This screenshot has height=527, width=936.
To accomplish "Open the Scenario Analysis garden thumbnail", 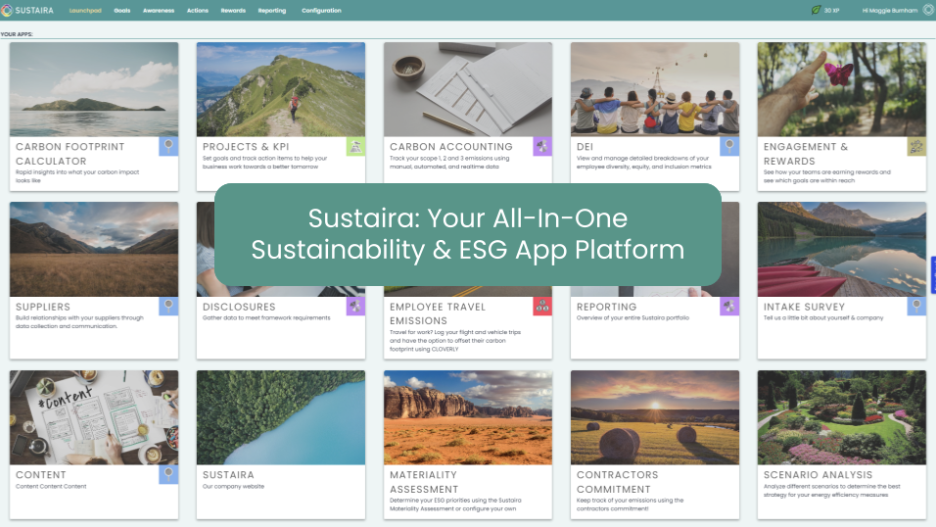I will click(842, 418).
